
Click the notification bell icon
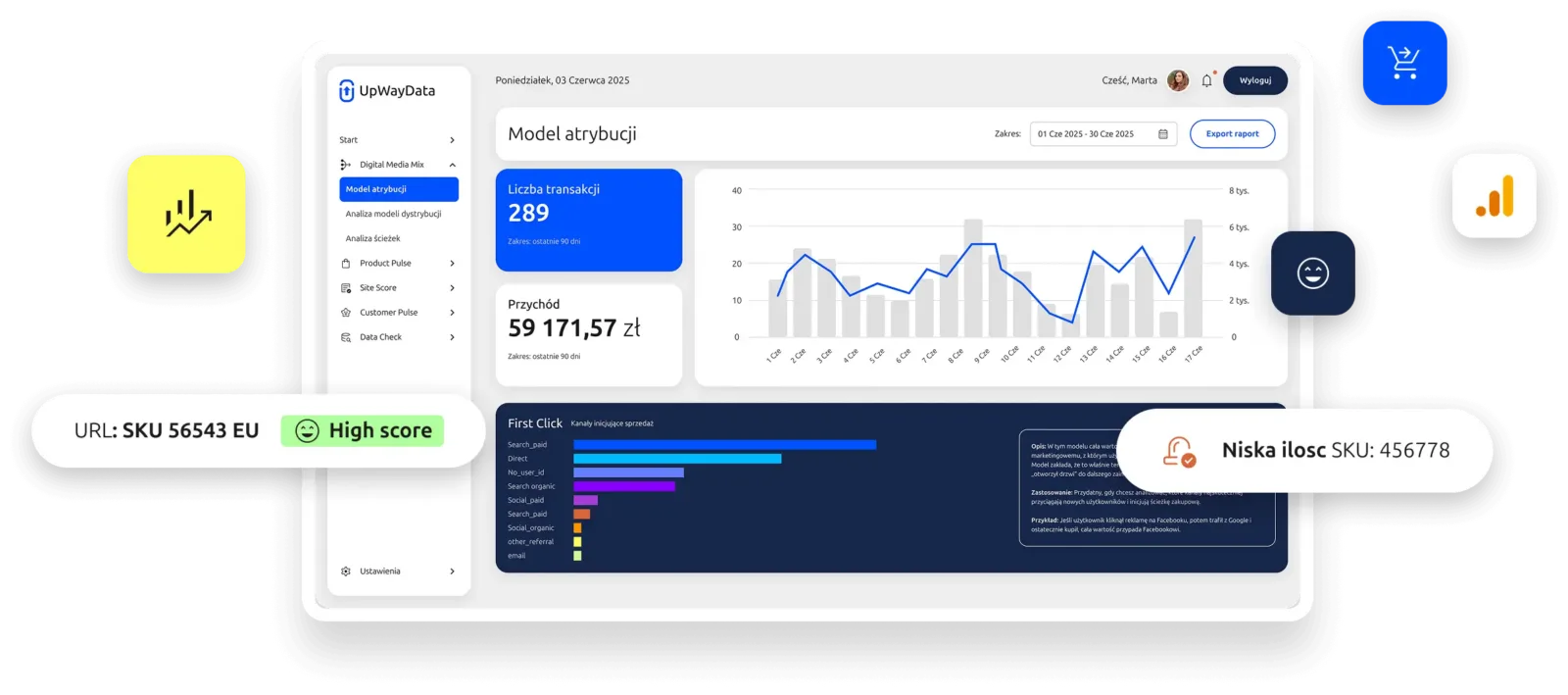pos(1206,81)
